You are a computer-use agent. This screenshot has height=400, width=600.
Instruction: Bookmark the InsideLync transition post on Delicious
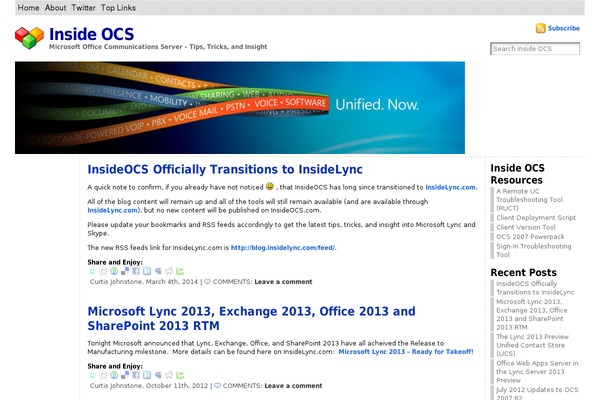(x=125, y=271)
